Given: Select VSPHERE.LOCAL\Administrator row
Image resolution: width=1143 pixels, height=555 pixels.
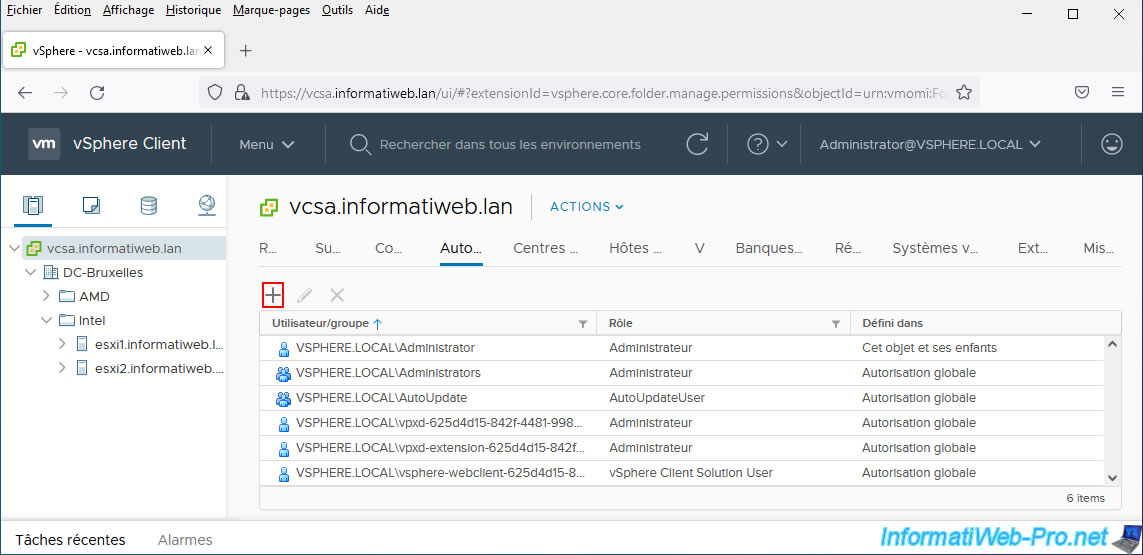Looking at the screenshot, I should click(x=681, y=348).
